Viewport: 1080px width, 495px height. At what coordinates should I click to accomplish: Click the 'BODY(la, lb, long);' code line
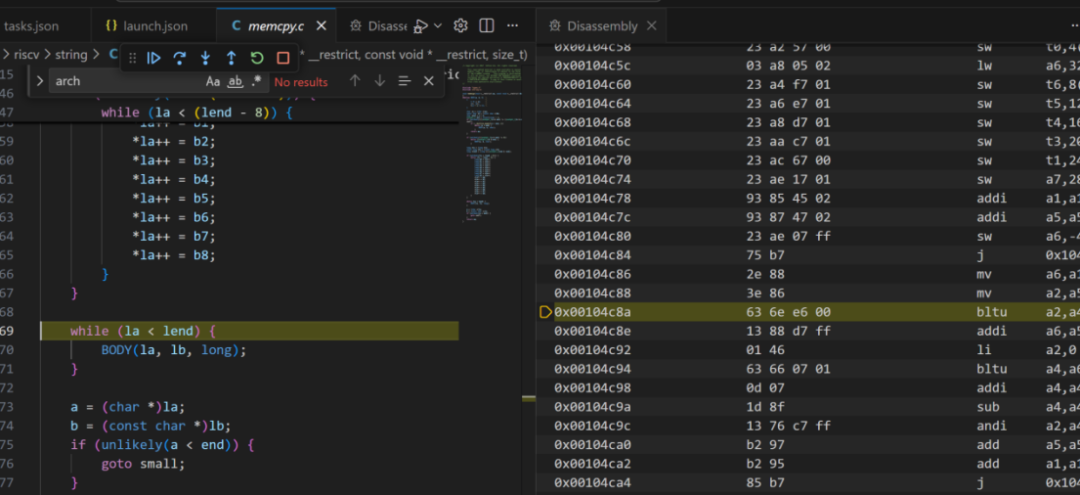(x=174, y=350)
